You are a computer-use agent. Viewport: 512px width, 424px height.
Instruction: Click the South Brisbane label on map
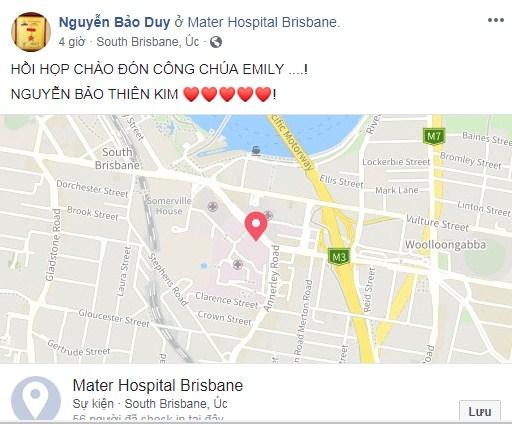pos(117,158)
